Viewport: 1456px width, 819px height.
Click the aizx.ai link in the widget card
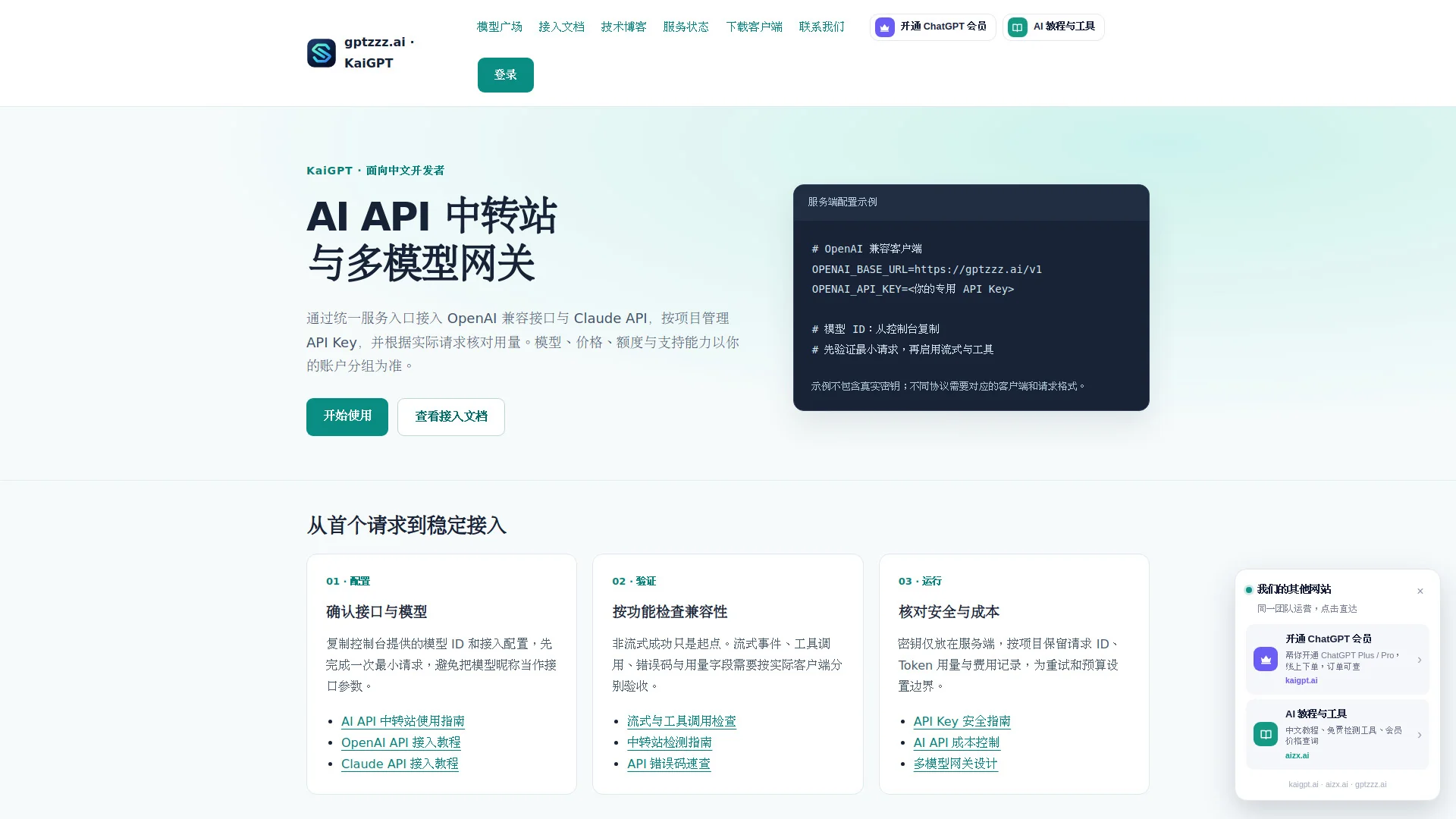click(1297, 755)
